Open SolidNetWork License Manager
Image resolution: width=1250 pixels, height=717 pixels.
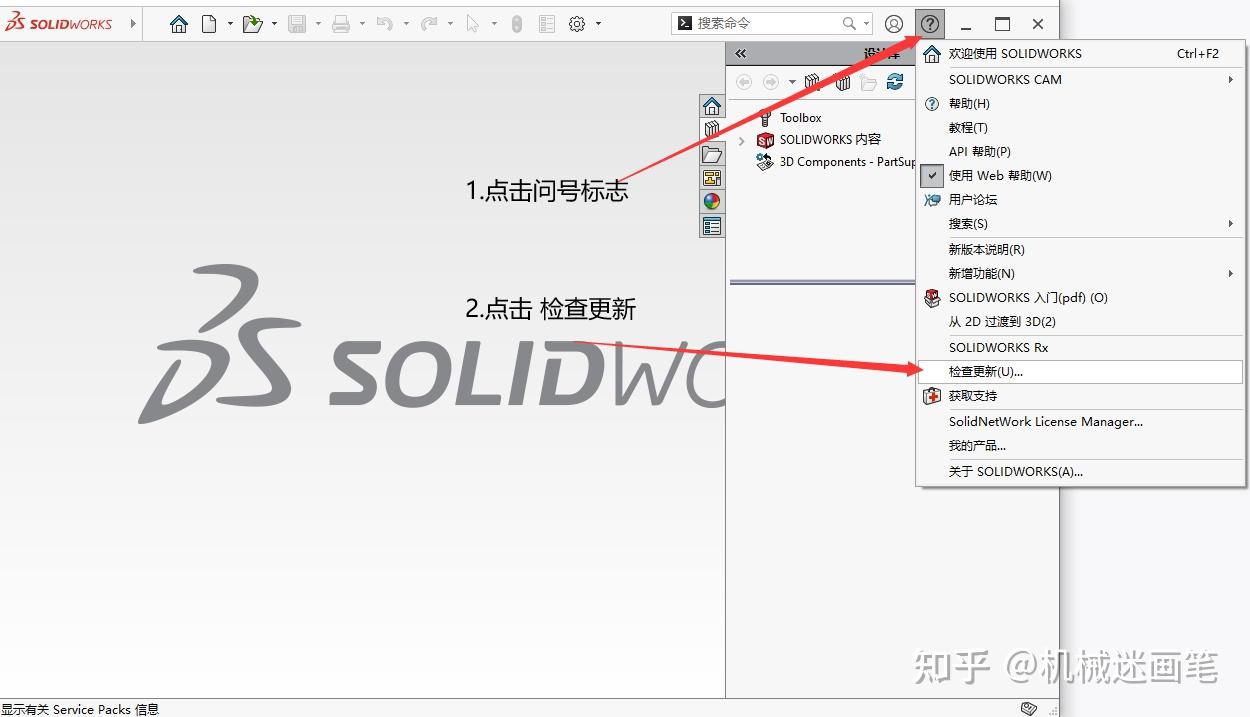[x=1045, y=421]
